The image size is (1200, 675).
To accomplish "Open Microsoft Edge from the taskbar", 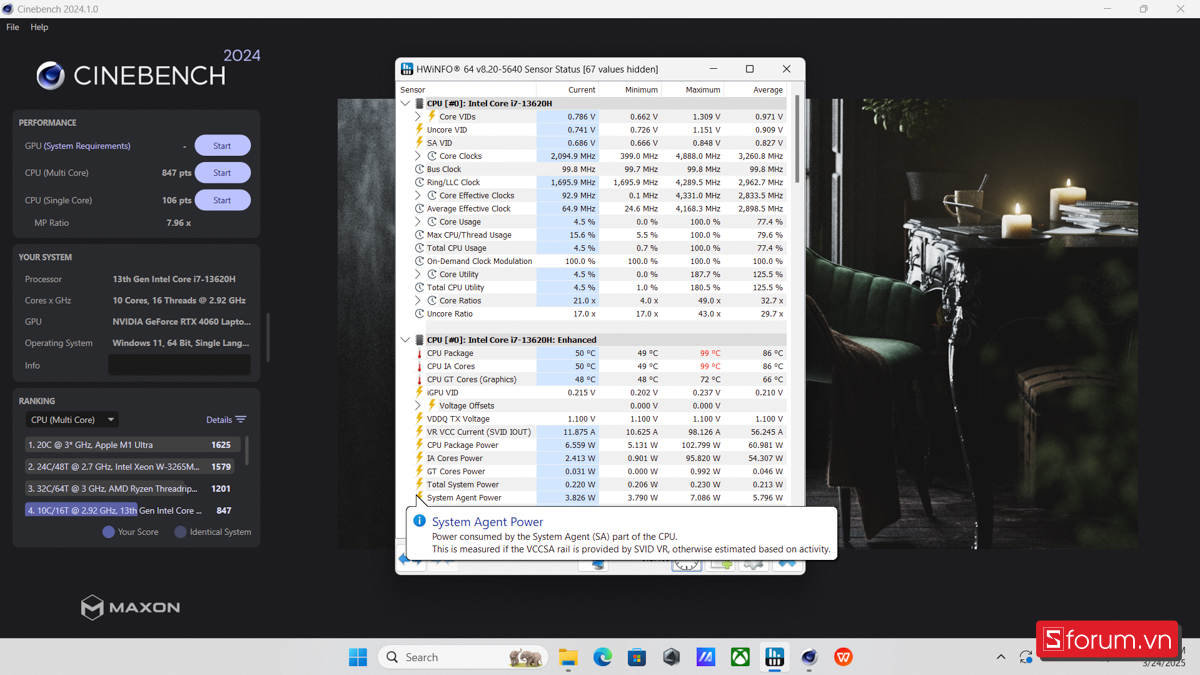I will click(x=602, y=657).
